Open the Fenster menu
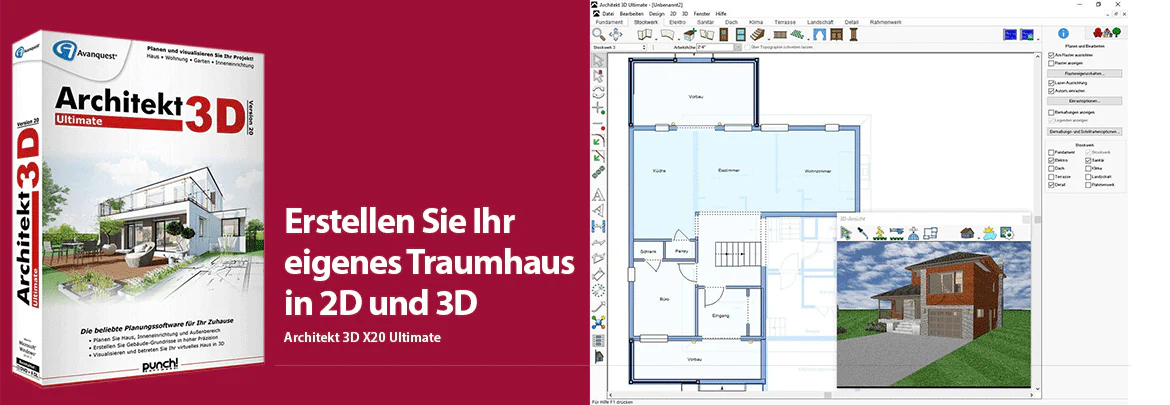This screenshot has width=1170, height=405. pos(702,13)
